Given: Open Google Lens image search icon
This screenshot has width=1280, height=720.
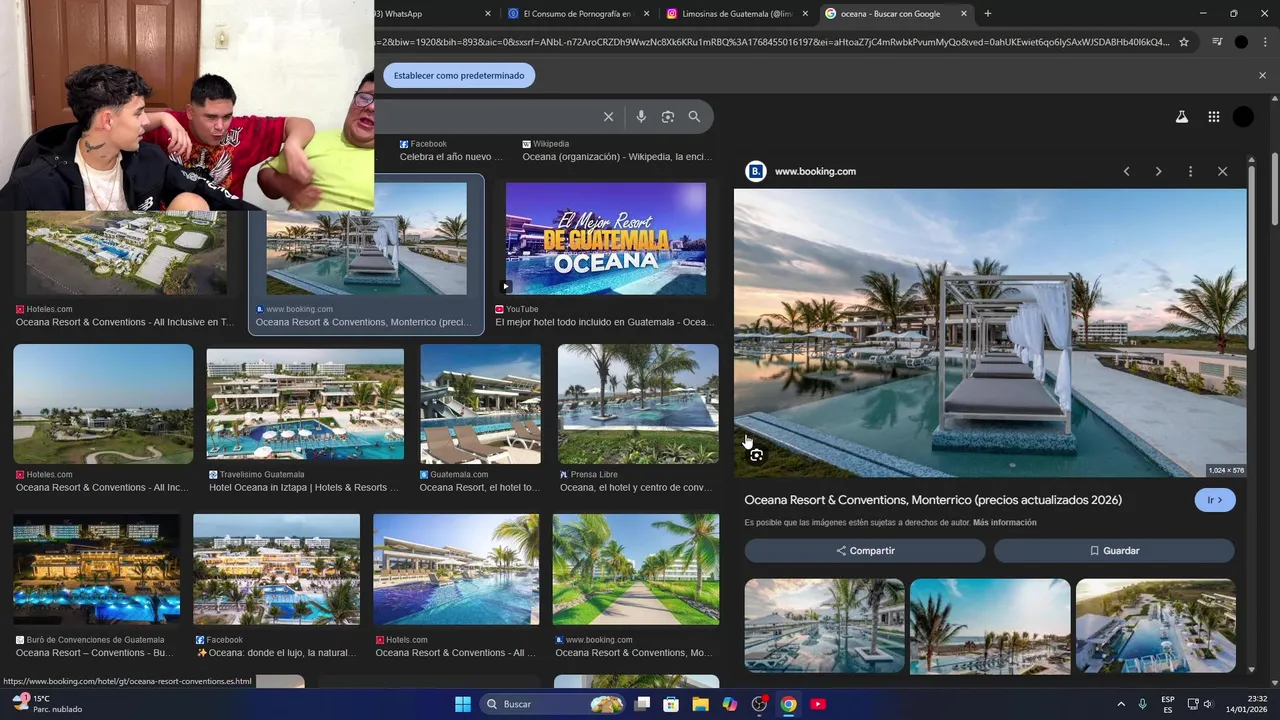Looking at the screenshot, I should click(x=668, y=117).
